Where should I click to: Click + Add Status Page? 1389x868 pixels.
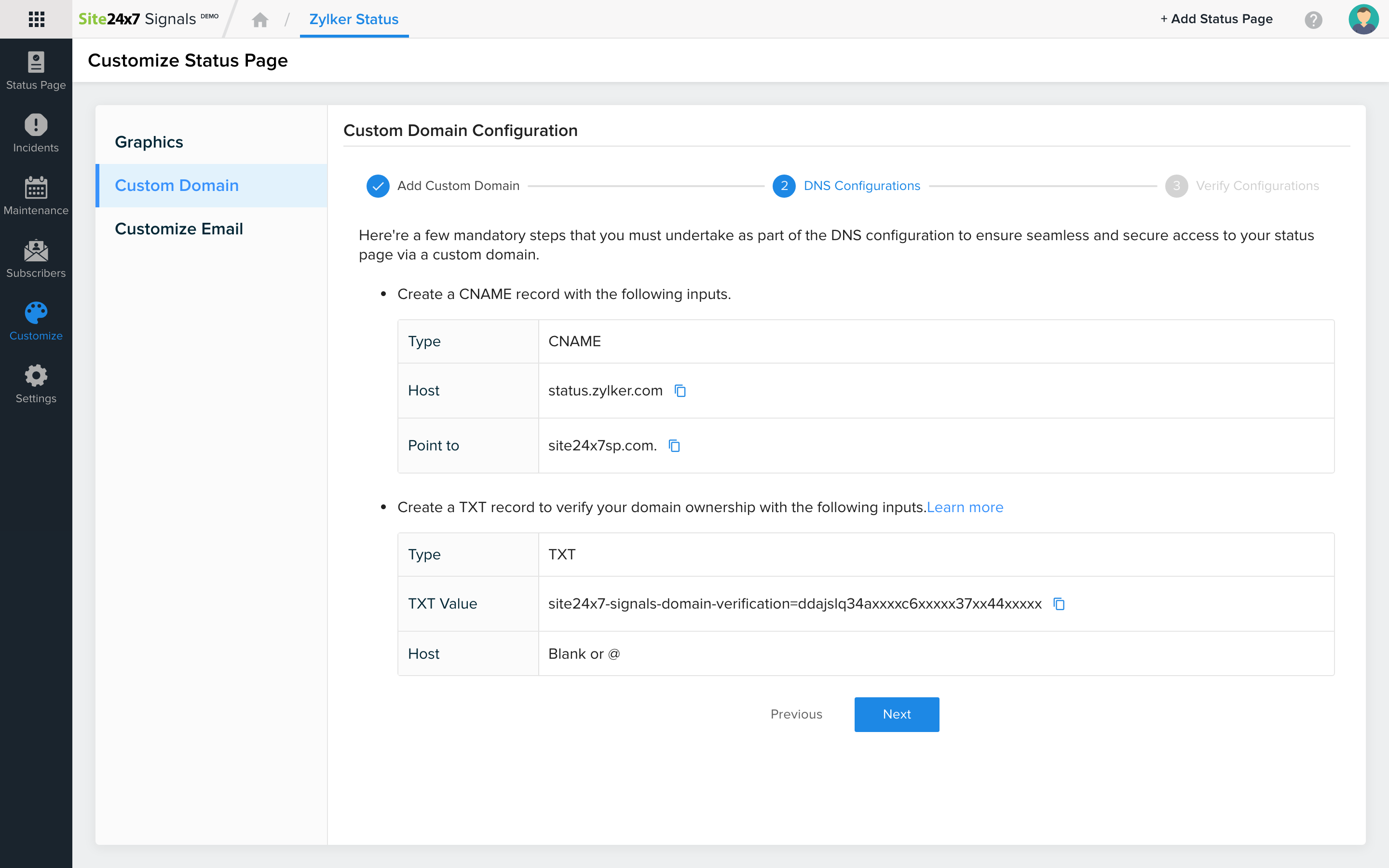(x=1216, y=19)
